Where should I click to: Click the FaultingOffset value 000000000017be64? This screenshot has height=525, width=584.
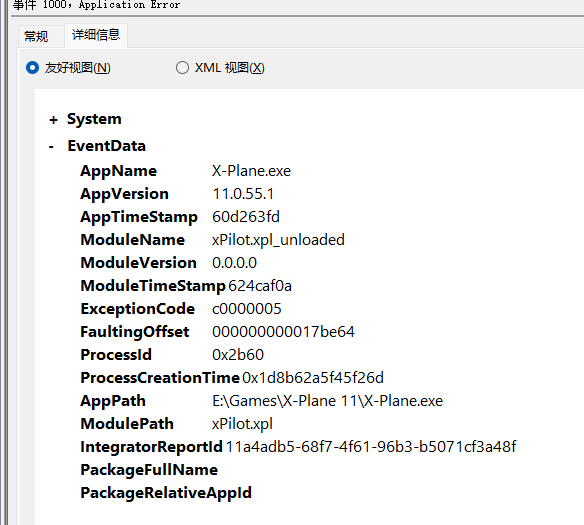(283, 332)
